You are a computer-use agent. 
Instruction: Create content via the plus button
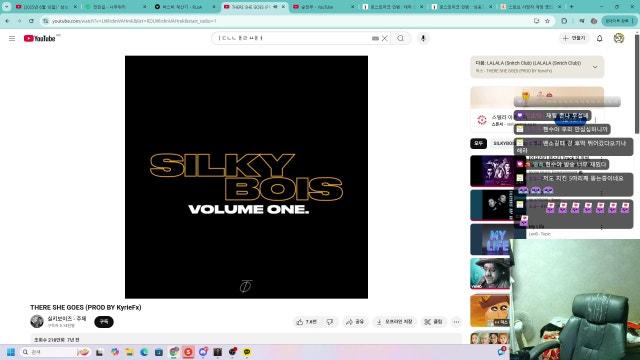(574, 38)
